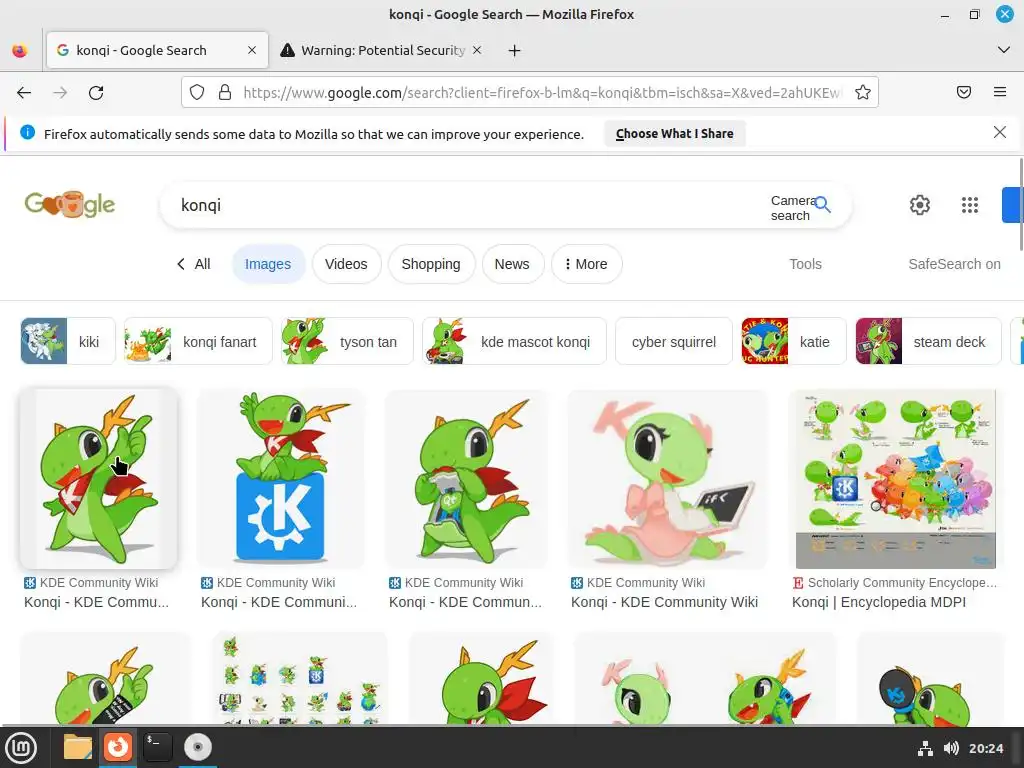1024x768 pixels.
Task: Reload the current page
Action: coord(96,93)
